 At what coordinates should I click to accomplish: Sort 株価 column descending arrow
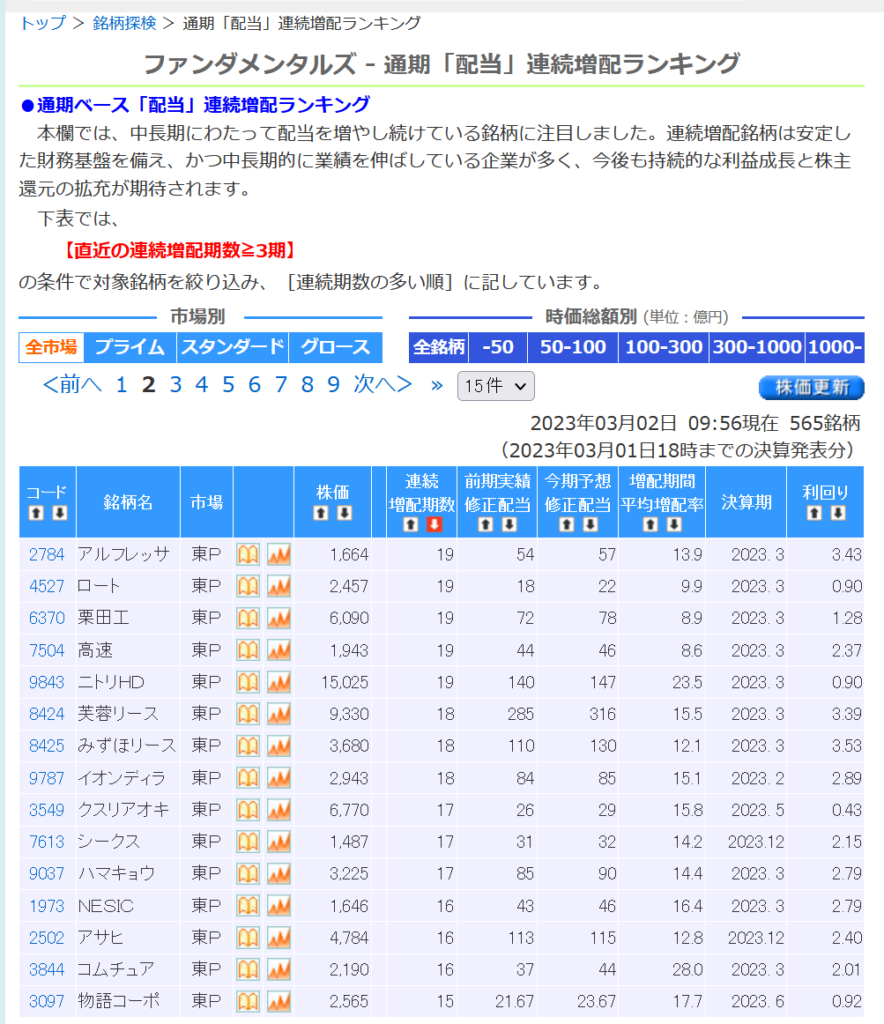pyautogui.click(x=345, y=513)
